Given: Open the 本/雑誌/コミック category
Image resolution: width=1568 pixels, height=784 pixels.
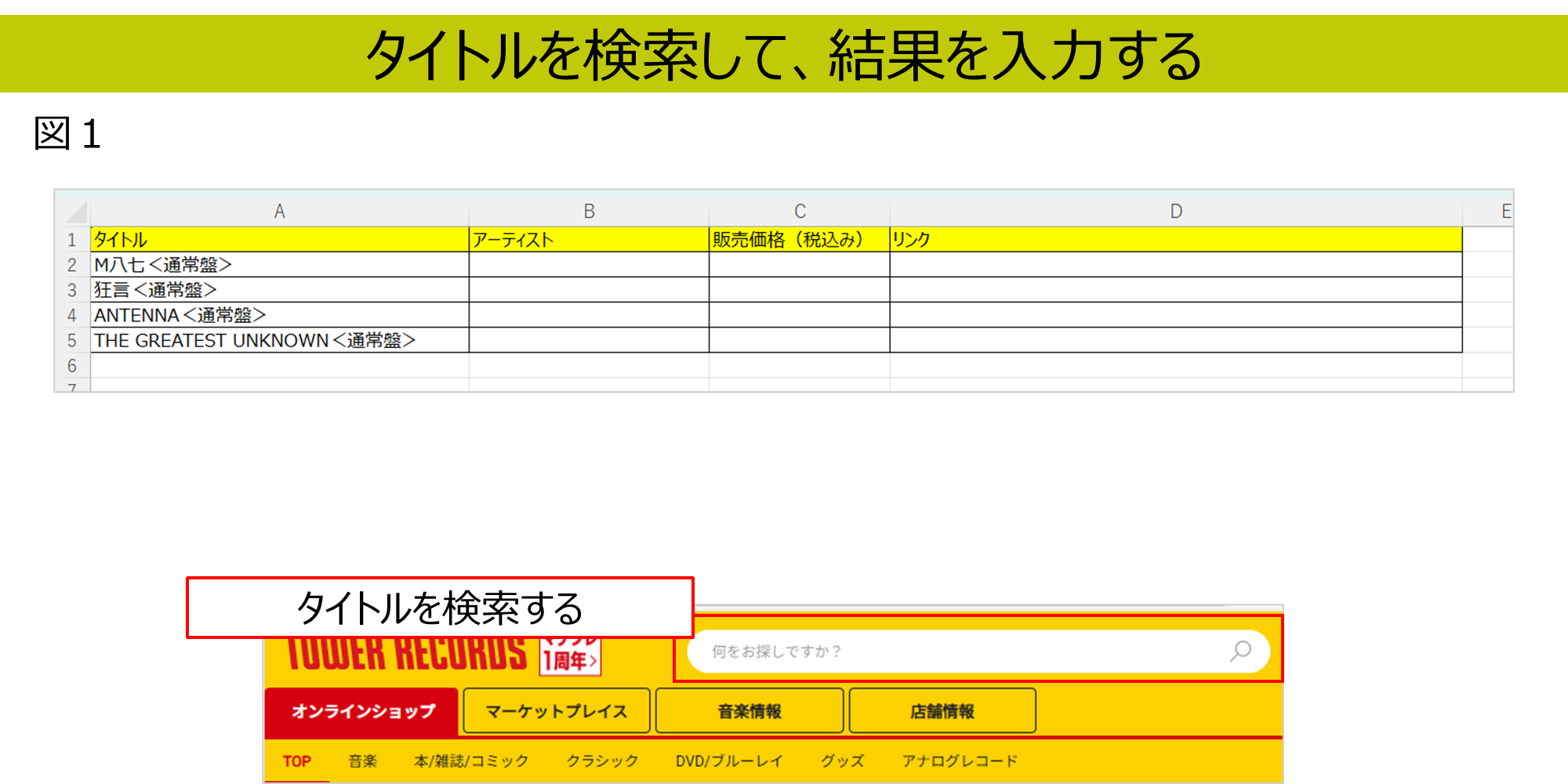Looking at the screenshot, I should pyautogui.click(x=471, y=761).
